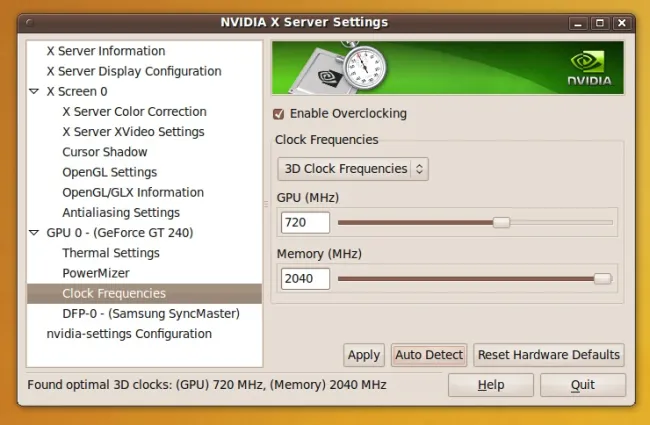This screenshot has height=425, width=650.
Task: Open the PowerMizer page
Action: click(x=96, y=273)
